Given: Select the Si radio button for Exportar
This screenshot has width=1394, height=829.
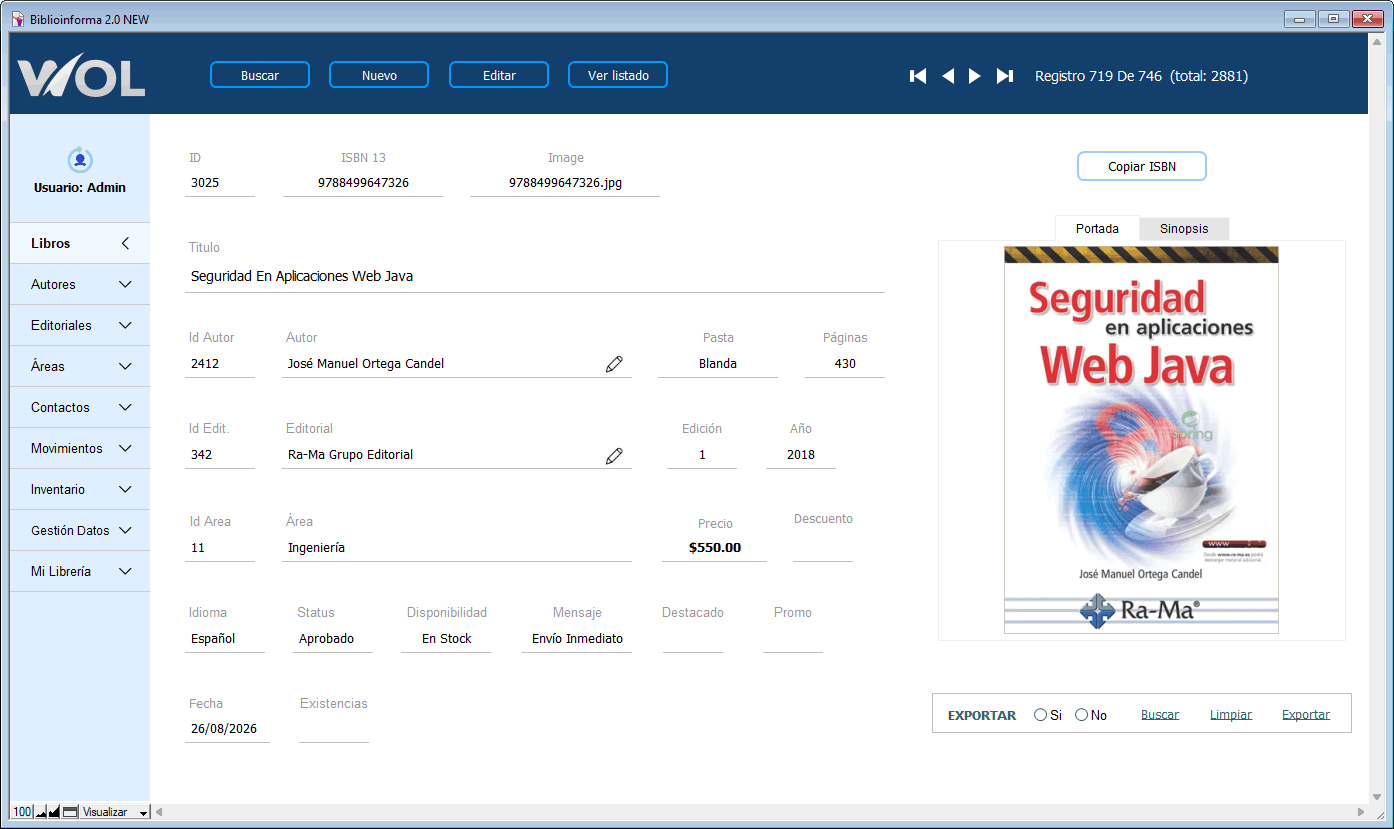Looking at the screenshot, I should 1040,715.
